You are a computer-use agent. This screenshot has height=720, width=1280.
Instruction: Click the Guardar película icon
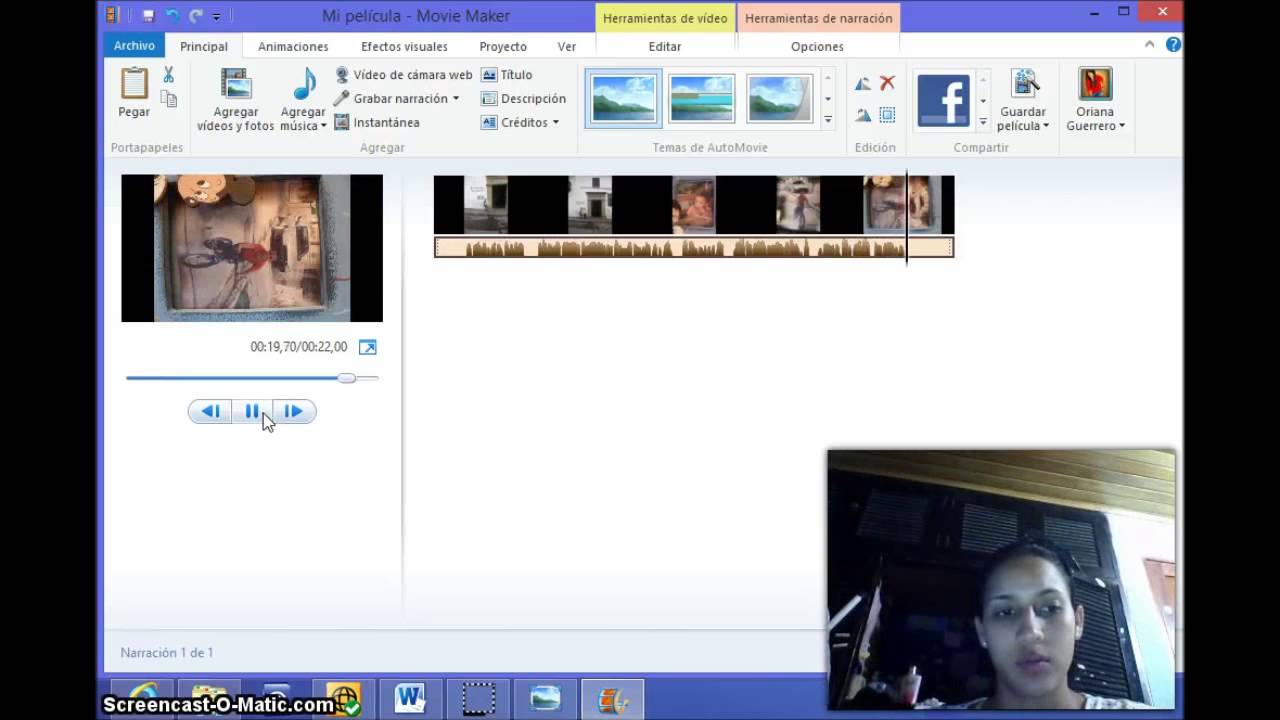pyautogui.click(x=1024, y=85)
